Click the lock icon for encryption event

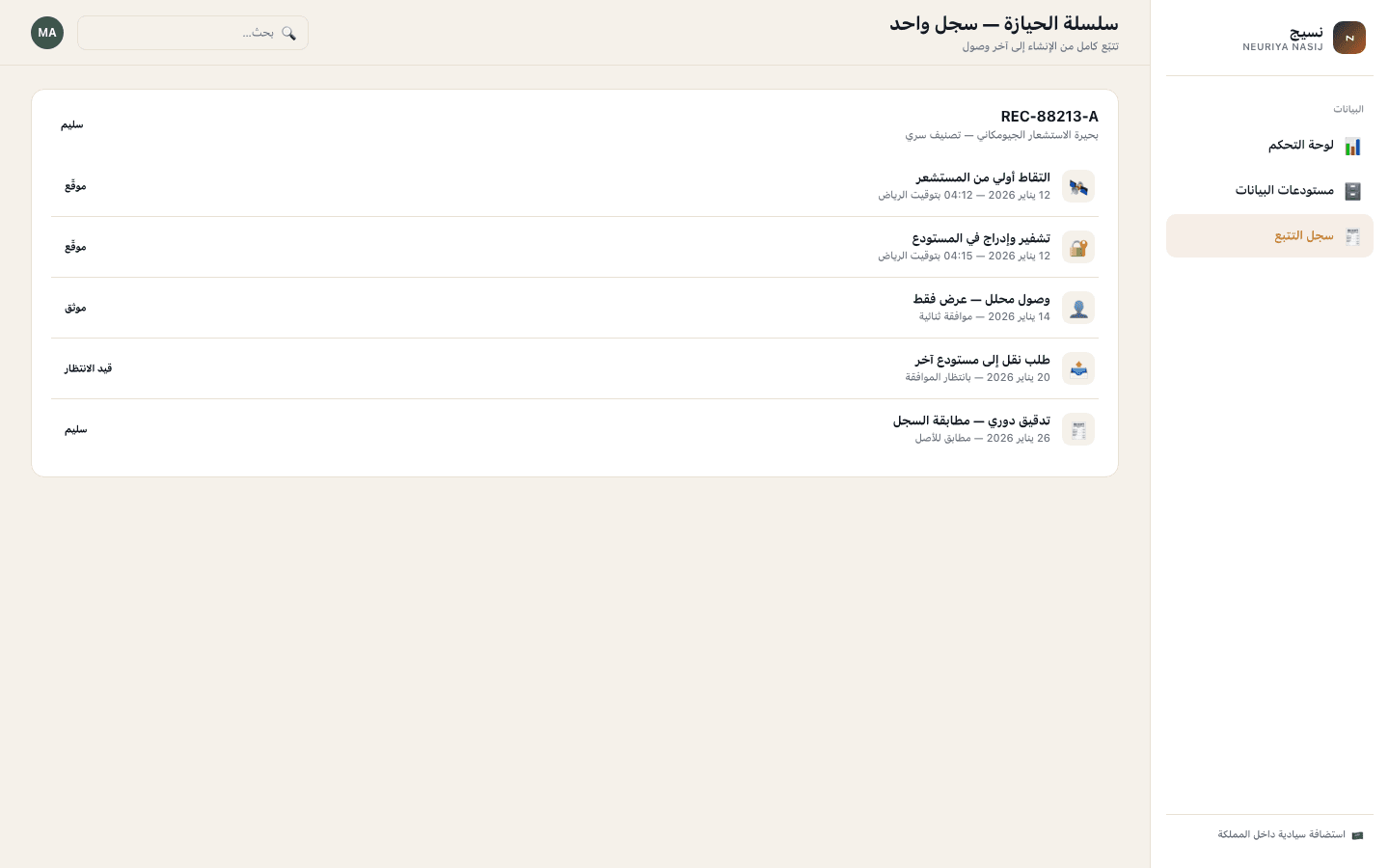[1078, 247]
